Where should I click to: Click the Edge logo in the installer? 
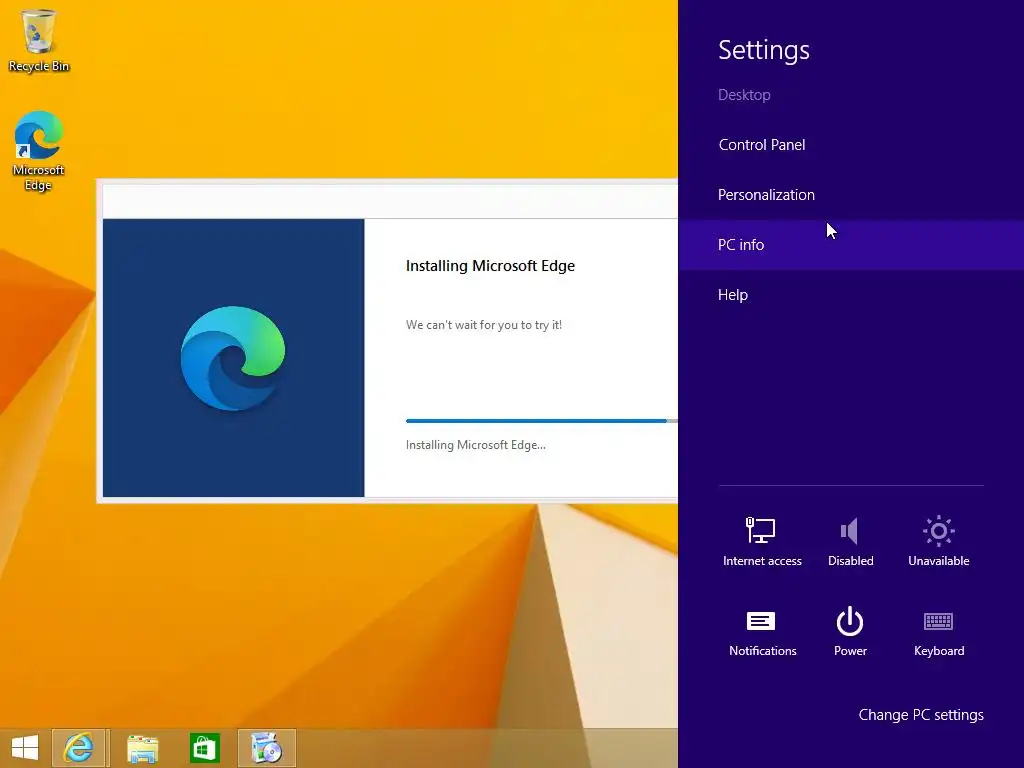coord(233,358)
